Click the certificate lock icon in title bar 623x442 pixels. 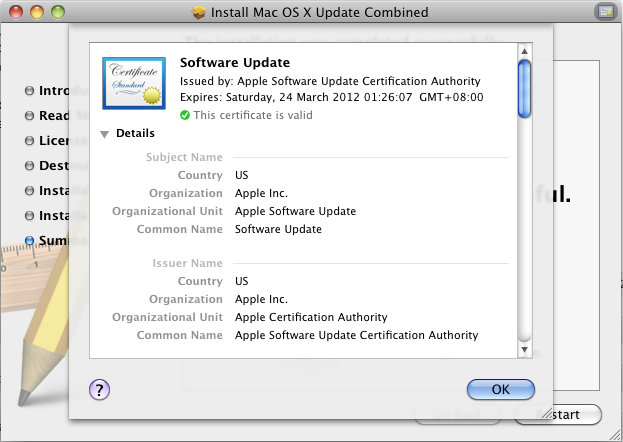click(x=606, y=12)
